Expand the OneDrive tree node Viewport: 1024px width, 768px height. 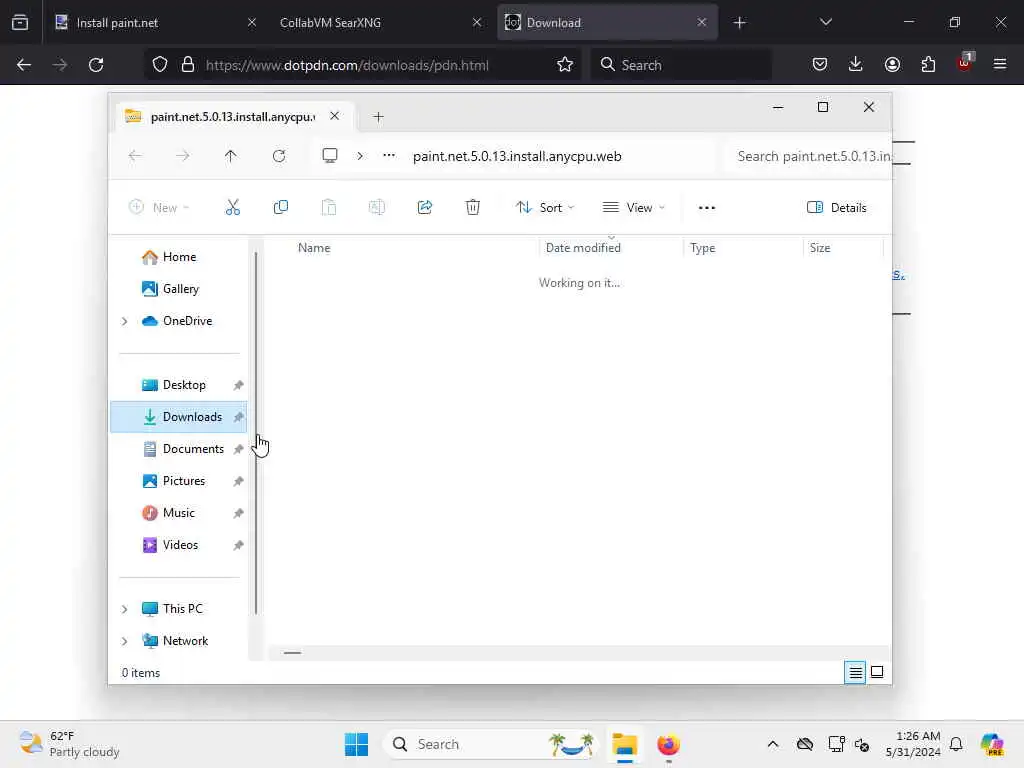click(x=125, y=321)
